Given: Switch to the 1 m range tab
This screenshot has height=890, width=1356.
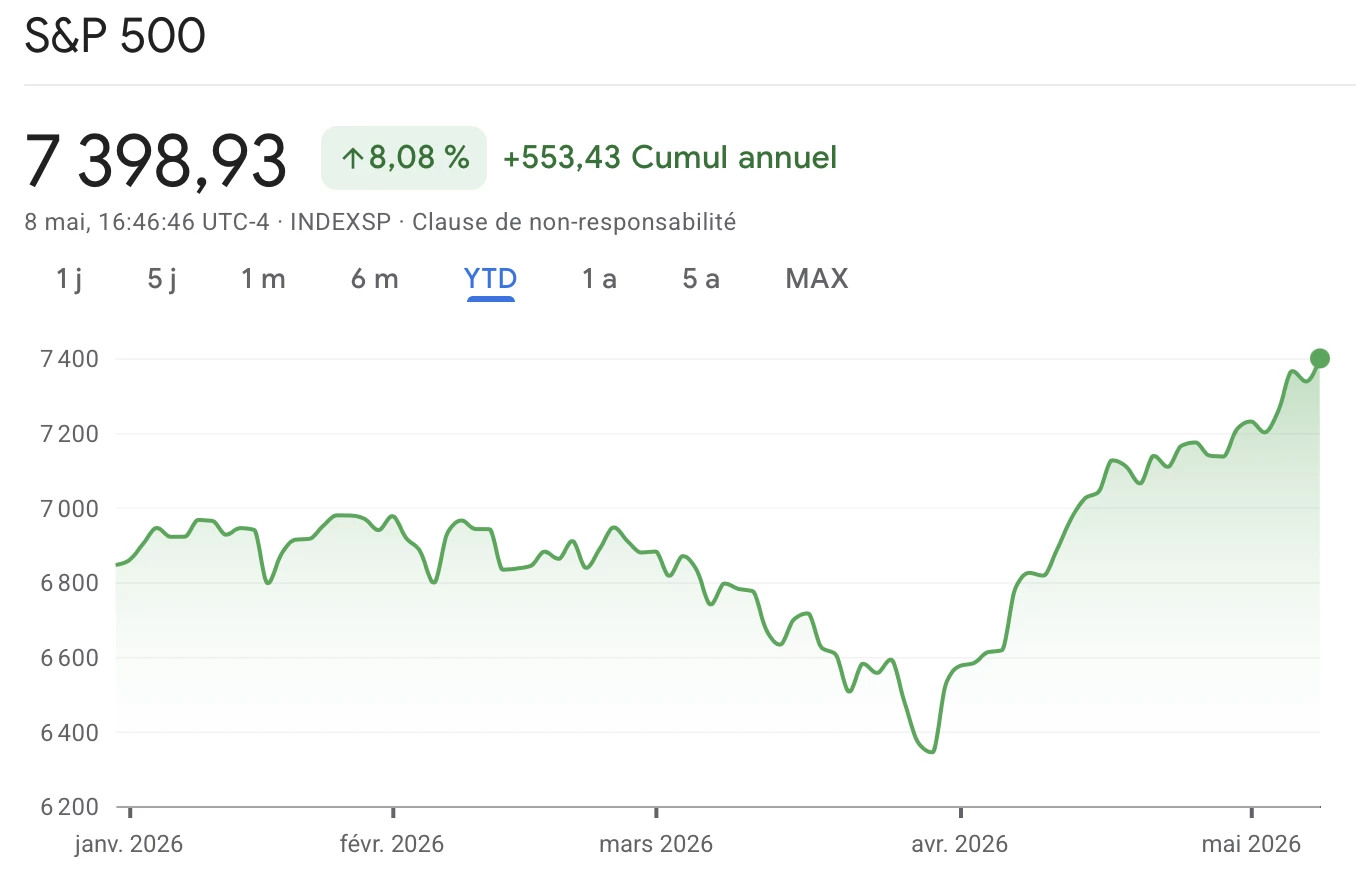Looking at the screenshot, I should tap(263, 278).
